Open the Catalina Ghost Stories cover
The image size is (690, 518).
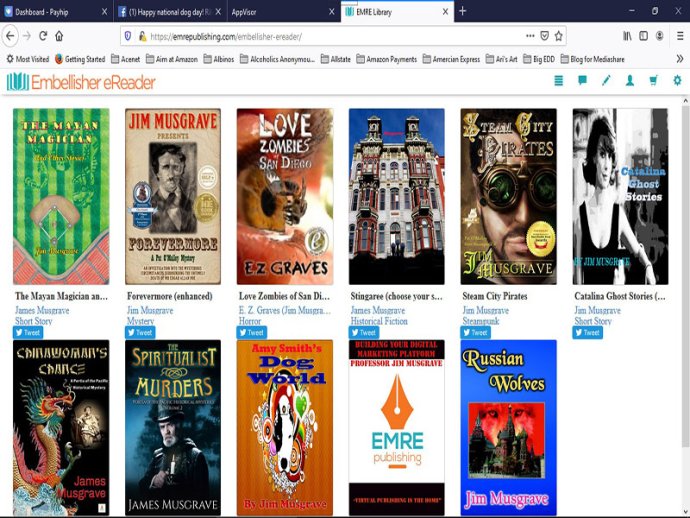coord(620,196)
